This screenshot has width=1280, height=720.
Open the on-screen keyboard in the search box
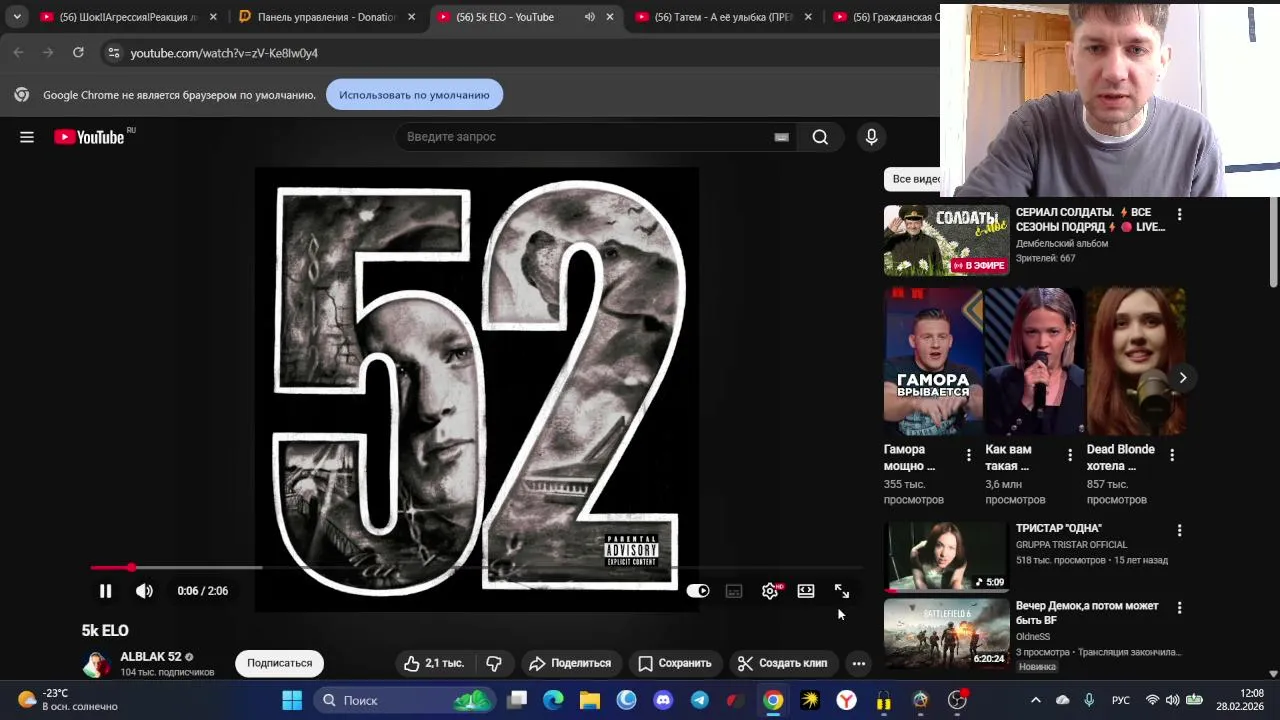pyautogui.click(x=781, y=137)
